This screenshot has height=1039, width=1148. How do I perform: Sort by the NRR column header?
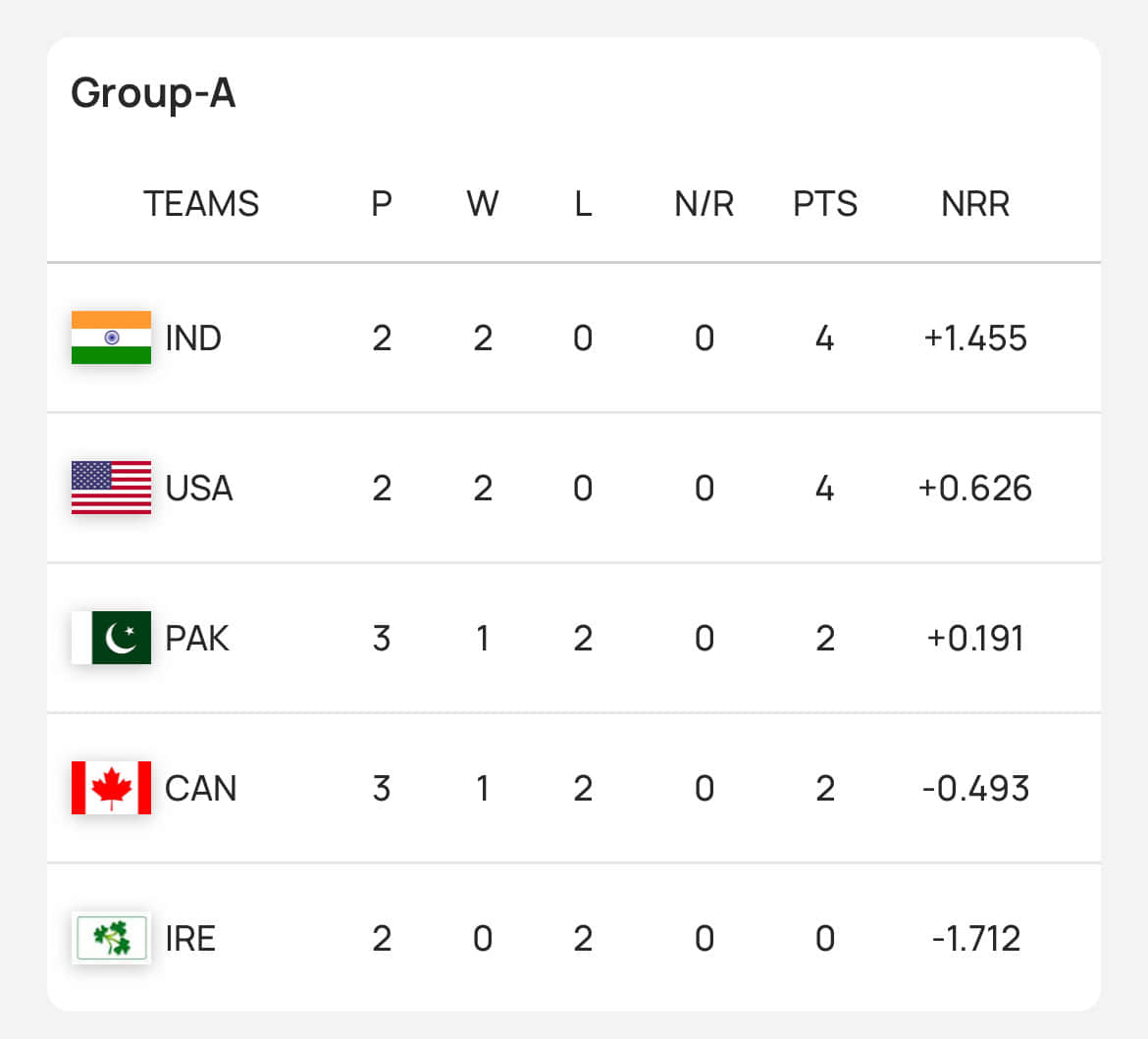coord(975,204)
